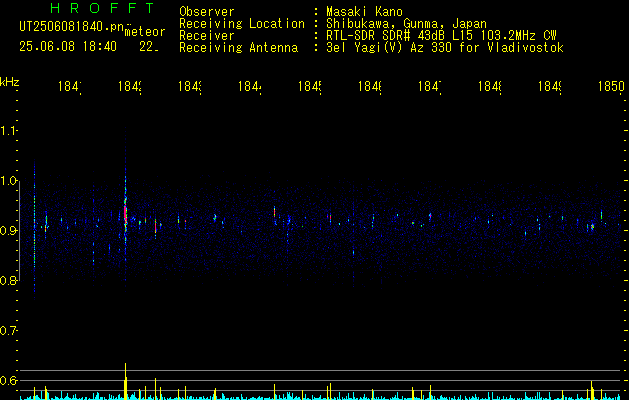Click the 0.7 frequency axis label
The width and height of the screenshot is (629, 400).
[x=9, y=331]
